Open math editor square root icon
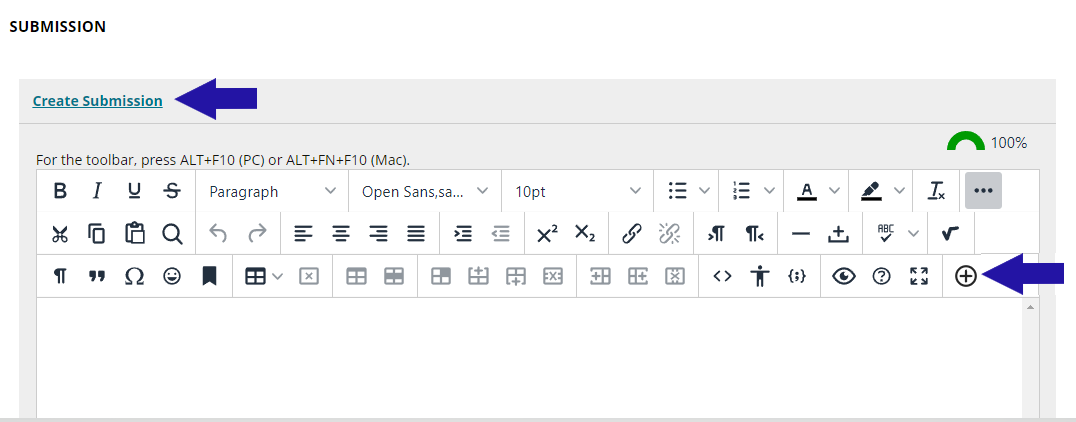 click(x=950, y=234)
